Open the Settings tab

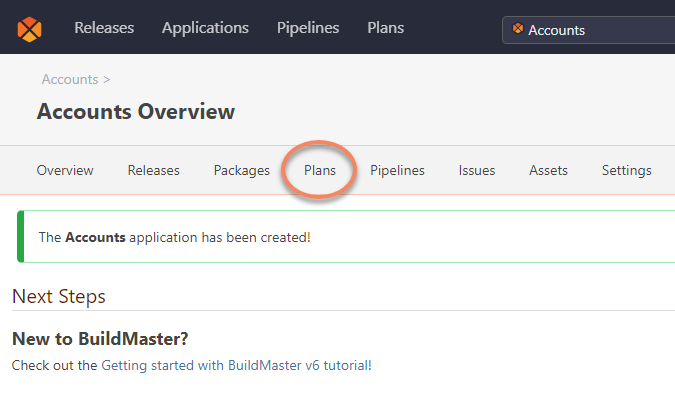tap(626, 171)
